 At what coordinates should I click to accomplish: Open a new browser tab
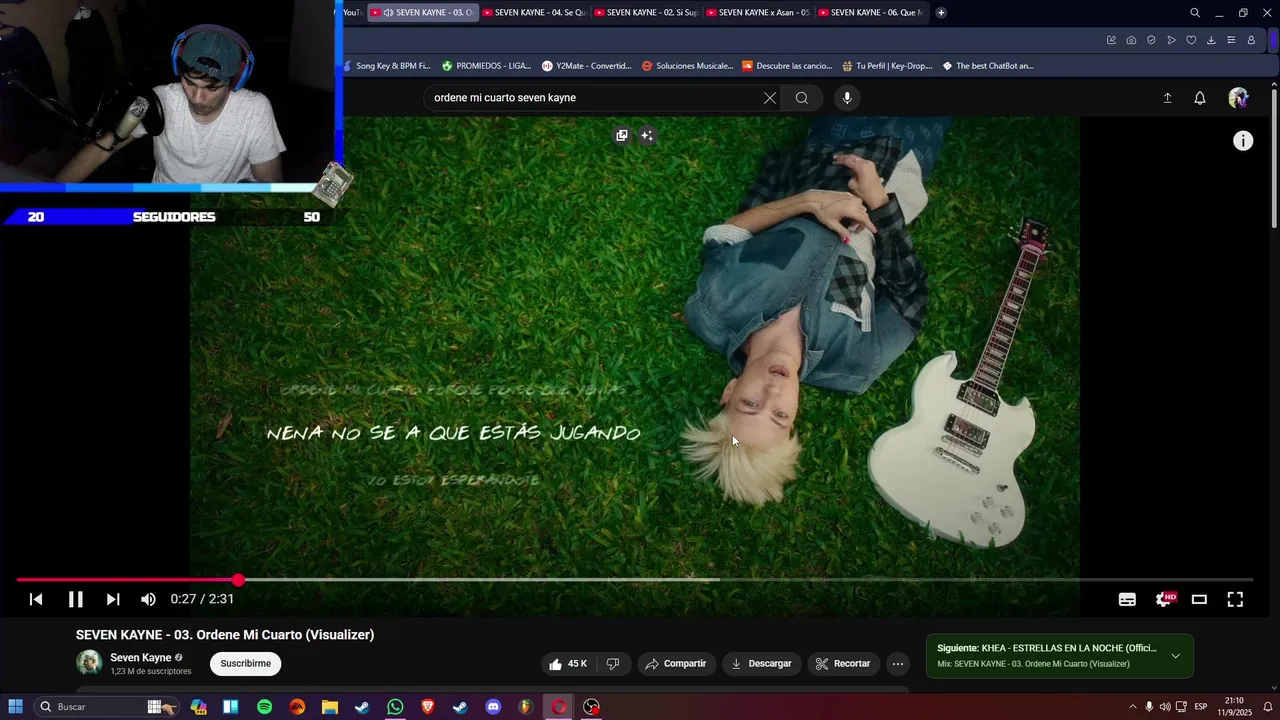pos(941,12)
